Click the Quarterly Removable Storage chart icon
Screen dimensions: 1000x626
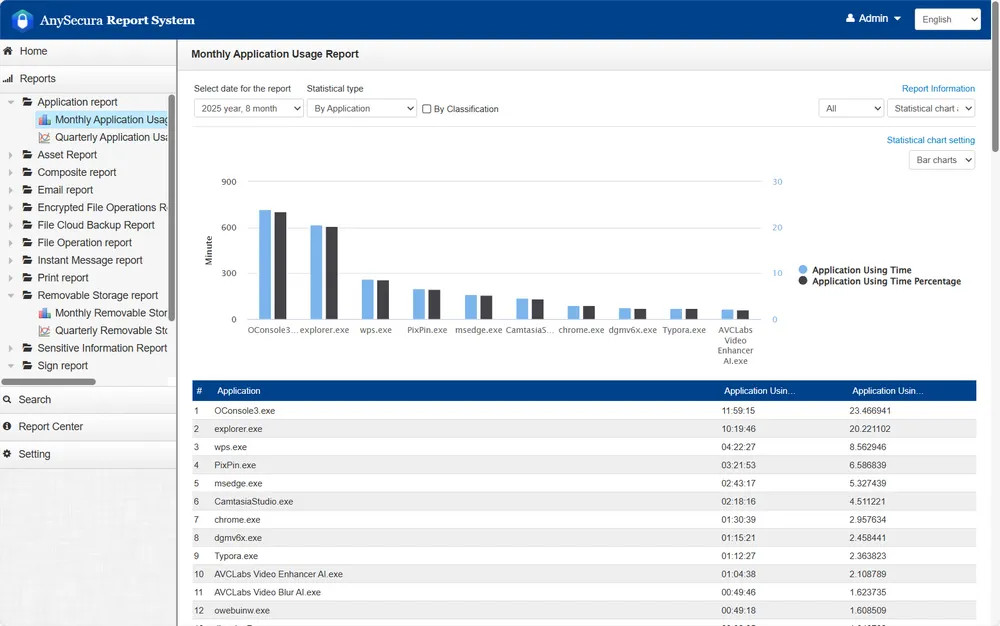point(45,331)
